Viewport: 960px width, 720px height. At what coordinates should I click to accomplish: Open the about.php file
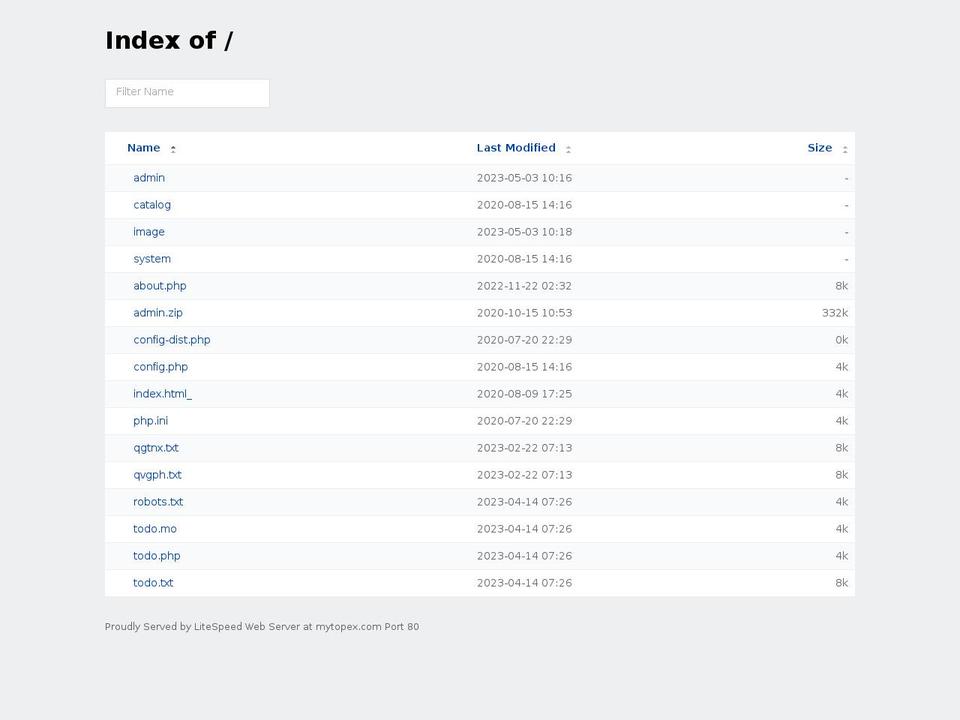[160, 285]
